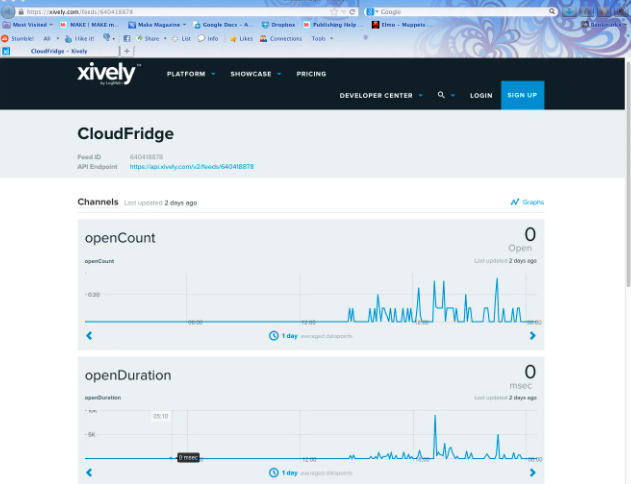Click the Sign Up button
Viewport: 631px width, 484px height.
tap(522, 95)
